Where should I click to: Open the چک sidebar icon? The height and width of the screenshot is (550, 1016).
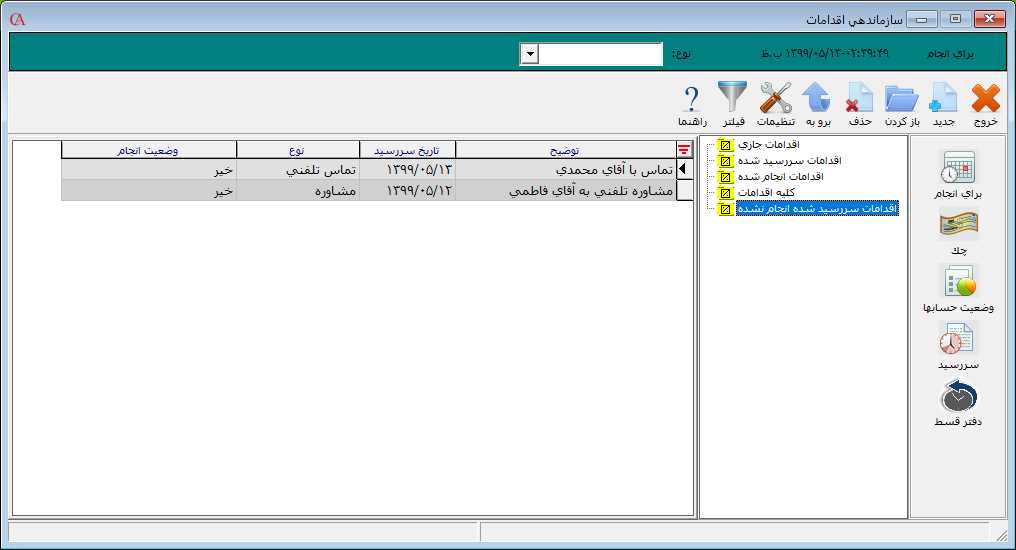pos(958,226)
